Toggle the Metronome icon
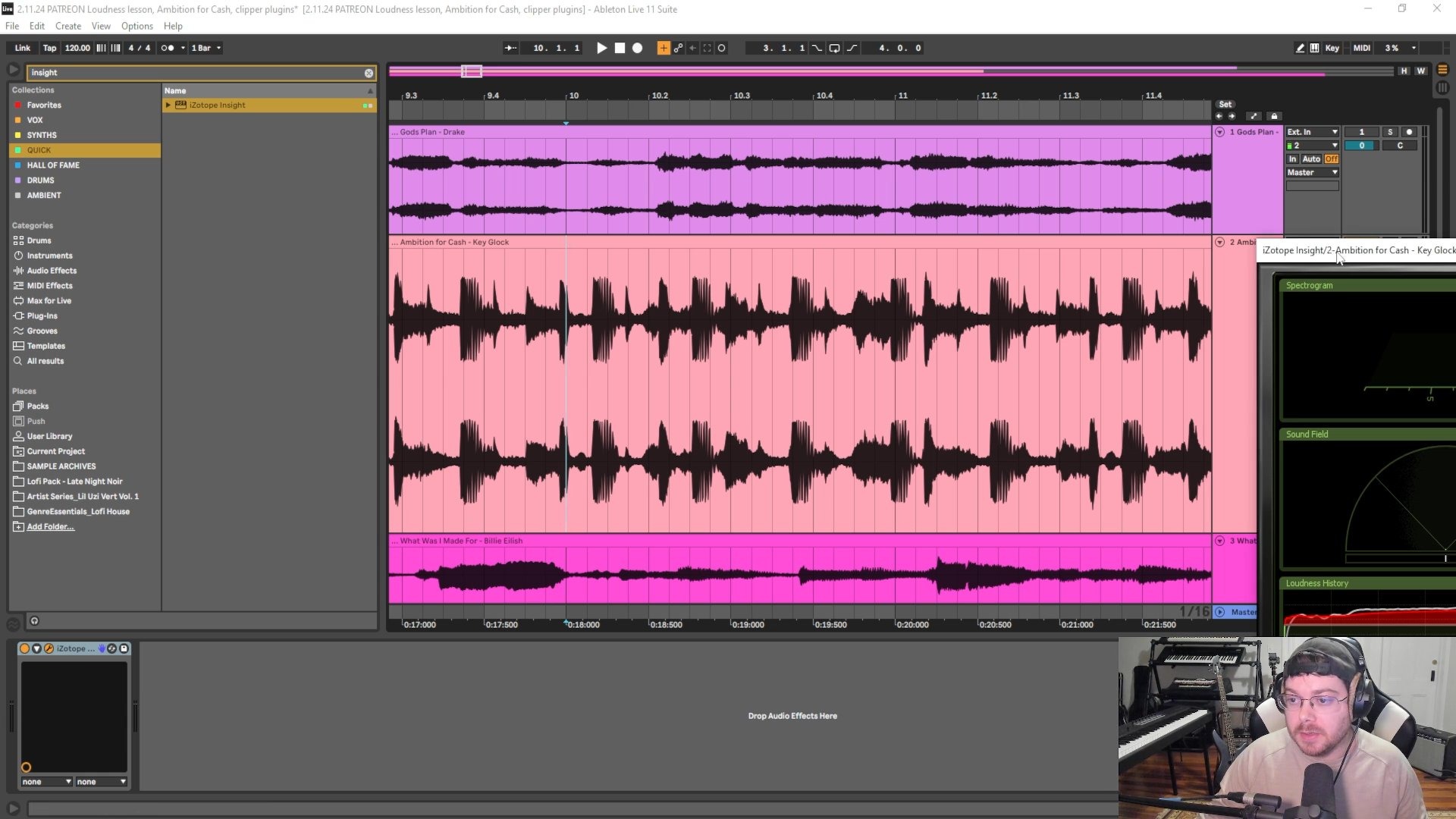 click(x=168, y=48)
